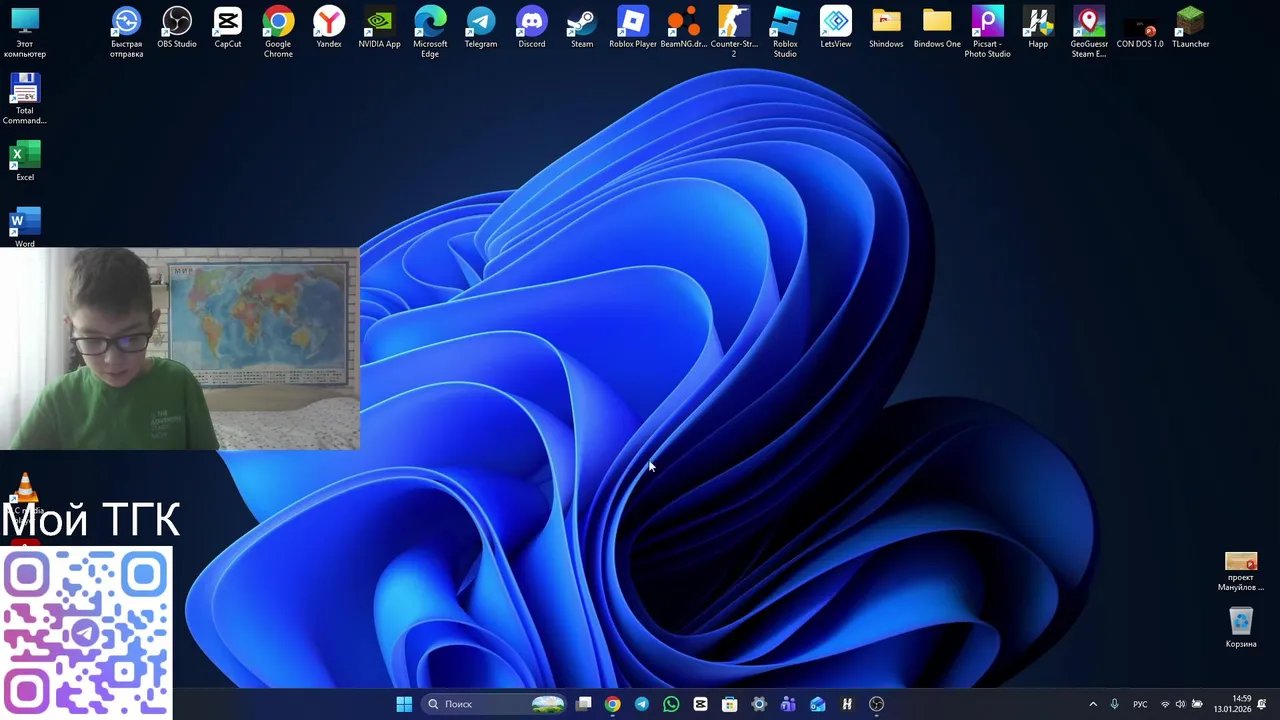Launch GeoGuessr Steam Edition shortcut
Image resolution: width=1280 pixels, height=720 pixels.
[x=1089, y=32]
